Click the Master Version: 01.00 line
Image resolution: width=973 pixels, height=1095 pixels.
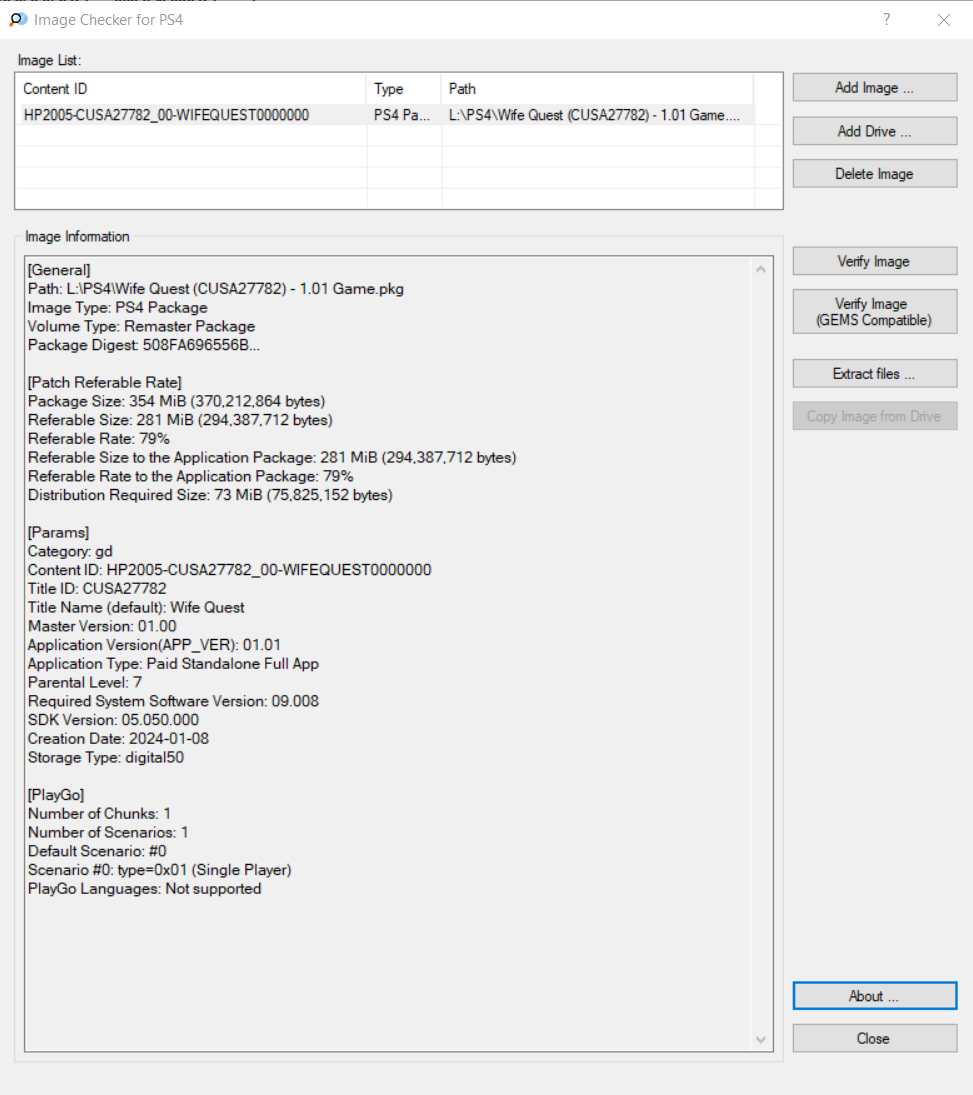click(102, 626)
